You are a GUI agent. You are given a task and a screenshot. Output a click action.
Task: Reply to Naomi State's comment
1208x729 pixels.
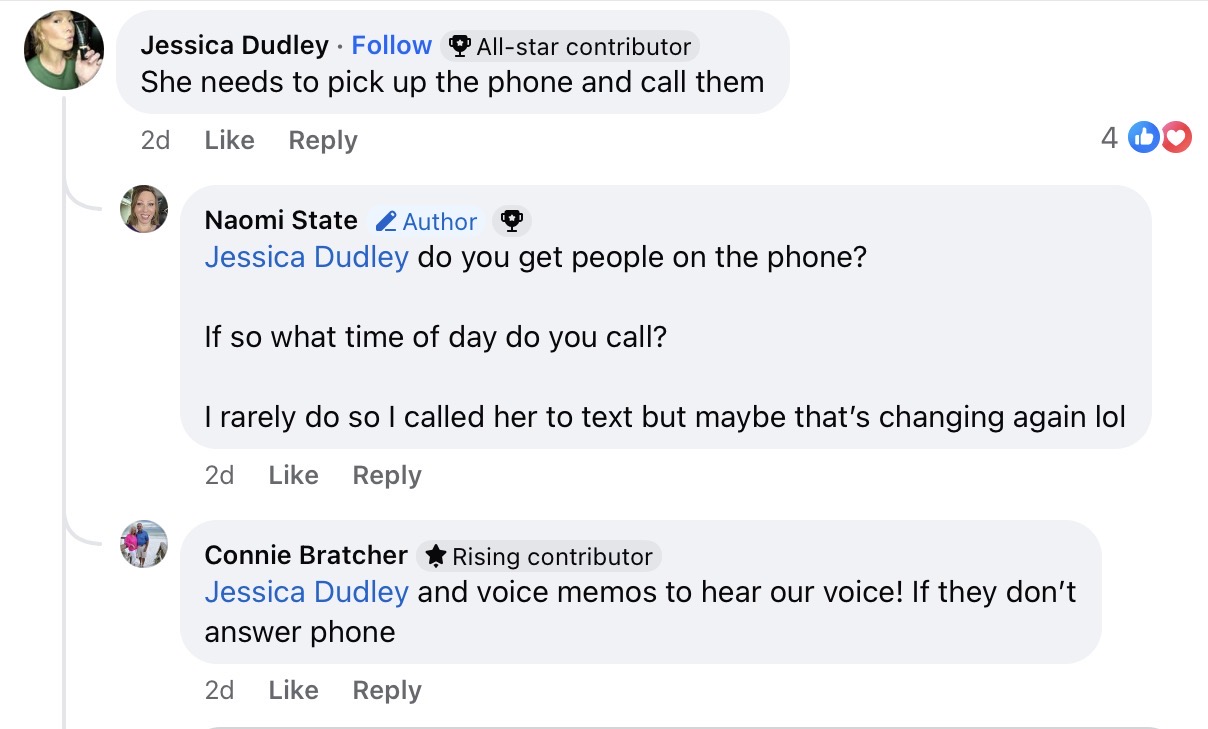(x=386, y=476)
